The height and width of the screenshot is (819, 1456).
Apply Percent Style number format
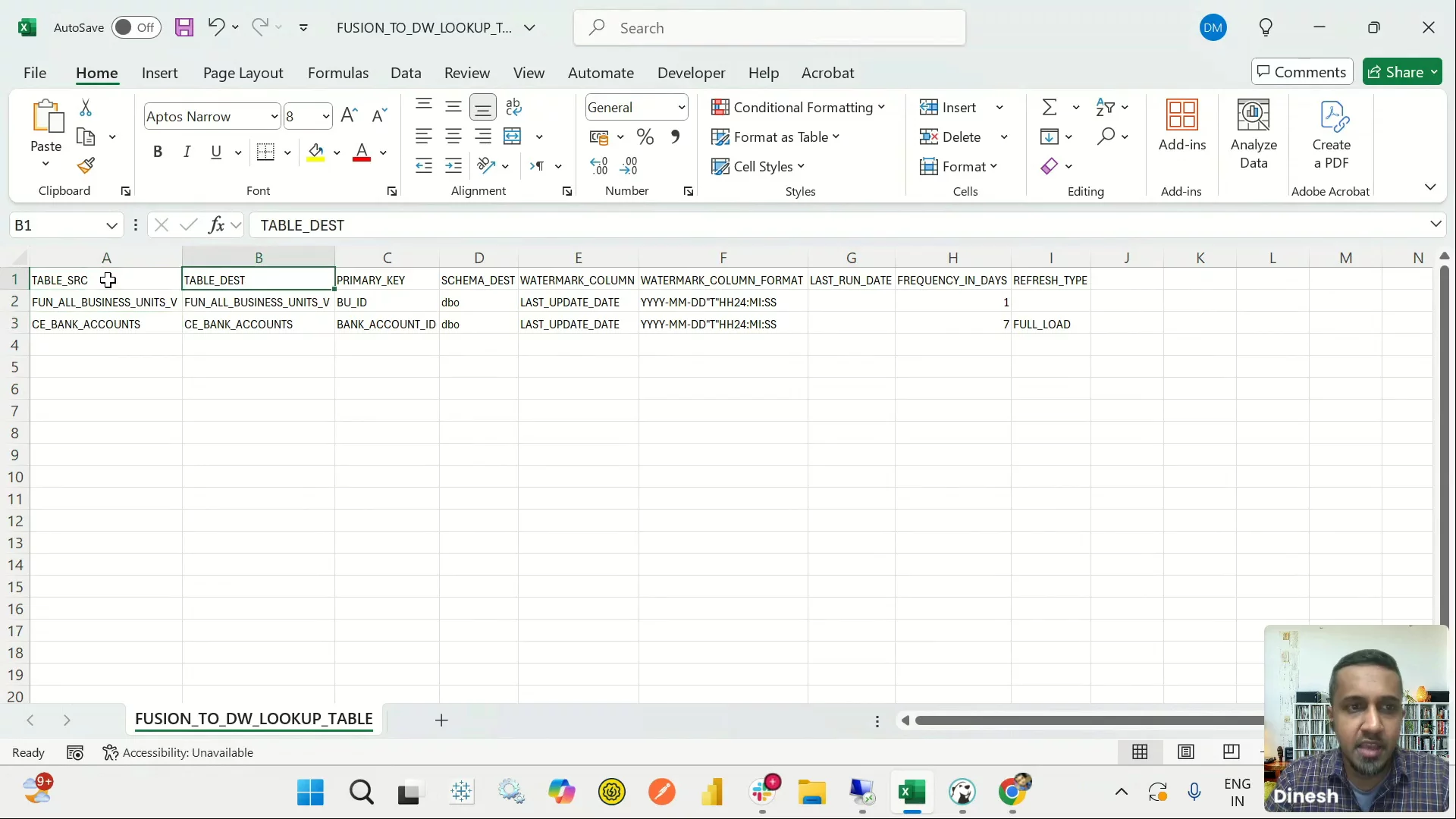[x=645, y=136]
